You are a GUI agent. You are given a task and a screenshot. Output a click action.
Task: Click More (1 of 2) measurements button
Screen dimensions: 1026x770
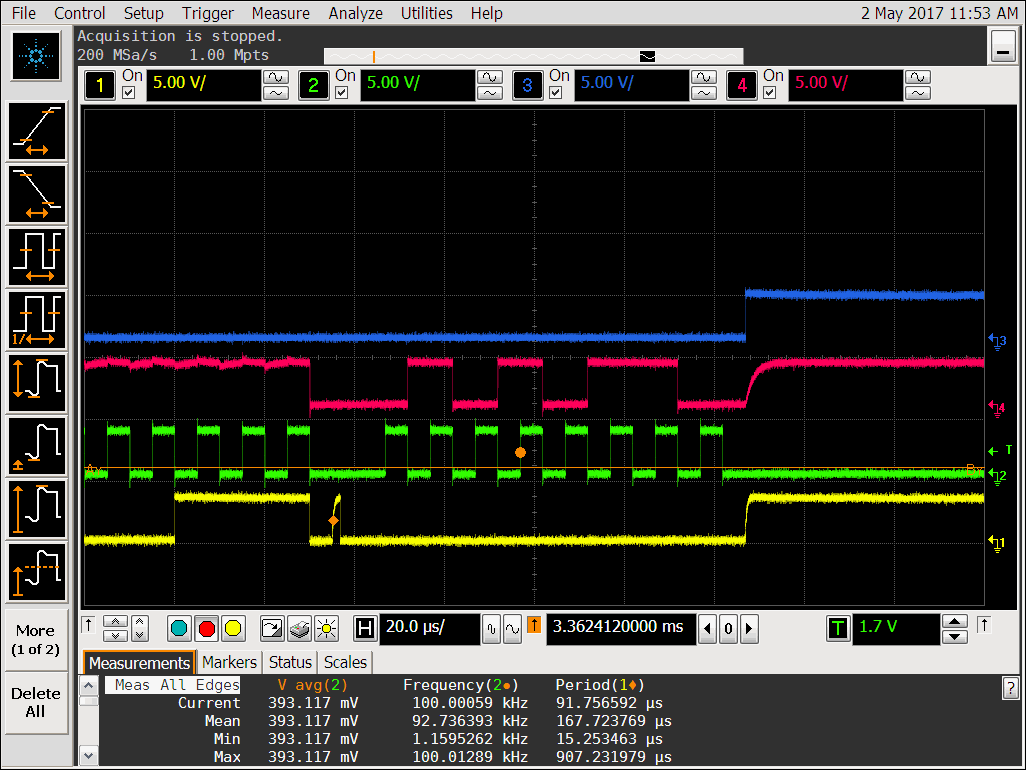(36, 640)
